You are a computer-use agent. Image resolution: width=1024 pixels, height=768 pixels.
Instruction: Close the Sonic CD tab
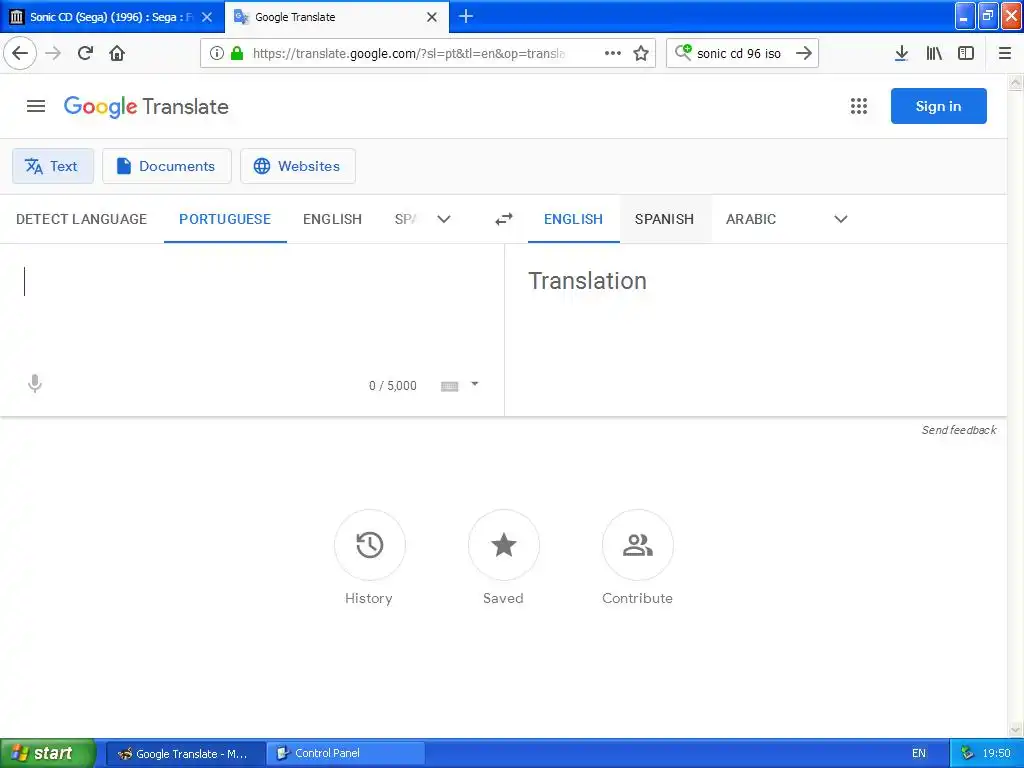207,17
